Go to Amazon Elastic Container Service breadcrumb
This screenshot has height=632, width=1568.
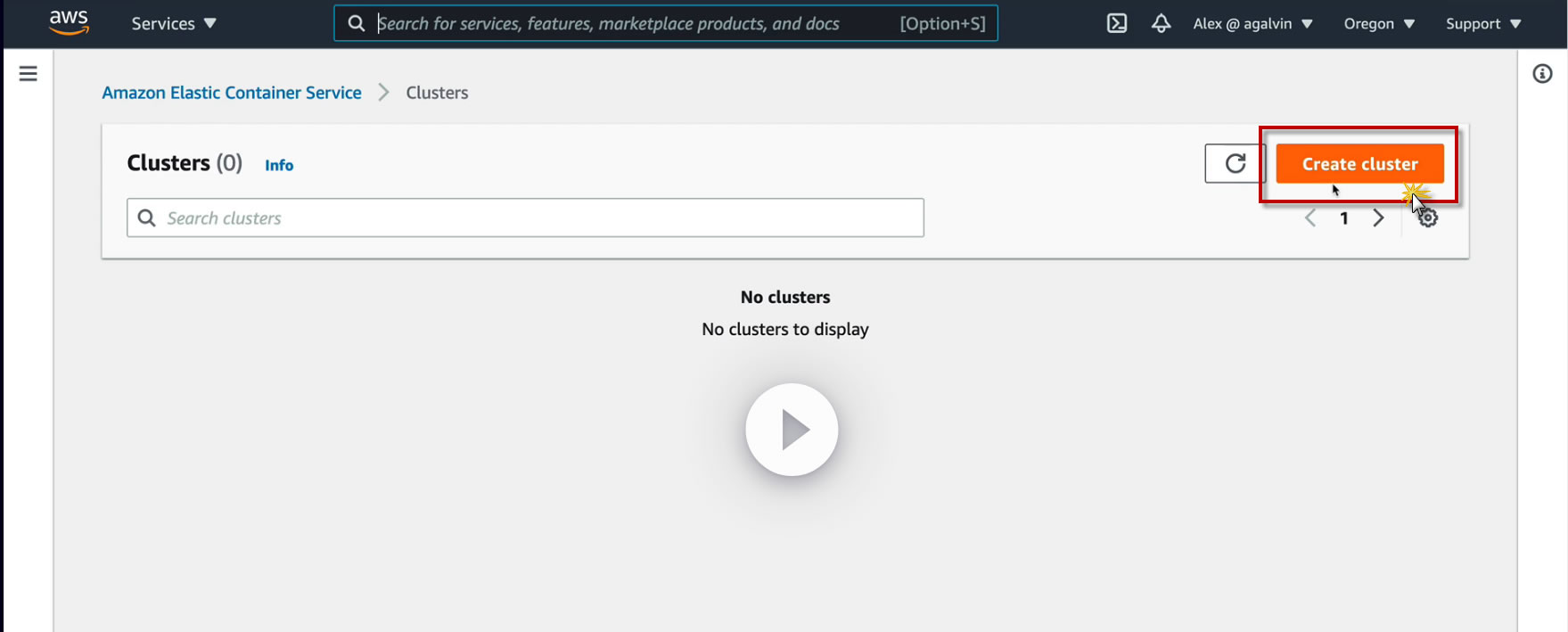[x=232, y=93]
